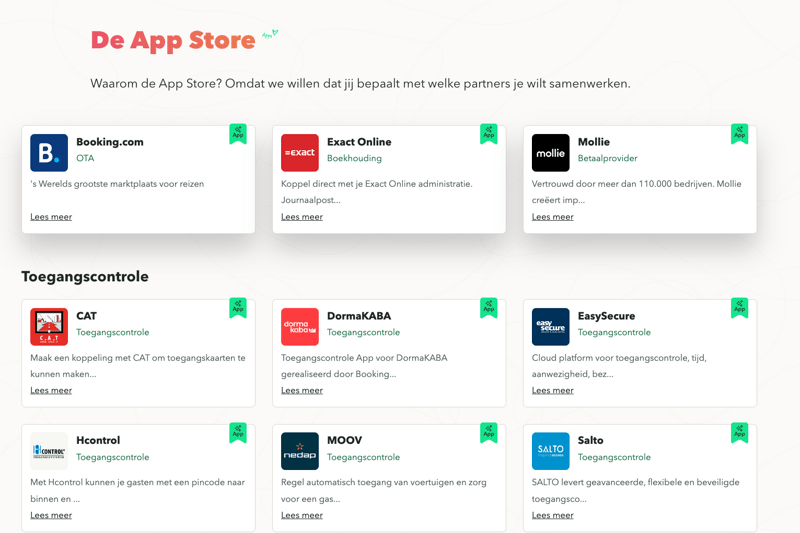
Task: Open Lees meer for Hcontrol
Action: (51, 515)
